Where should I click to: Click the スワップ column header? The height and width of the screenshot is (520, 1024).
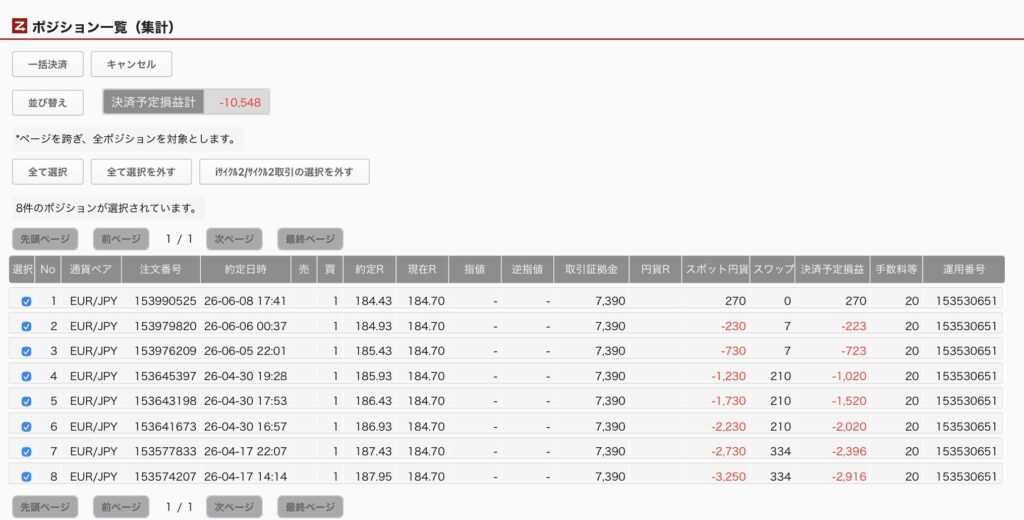coord(773,269)
